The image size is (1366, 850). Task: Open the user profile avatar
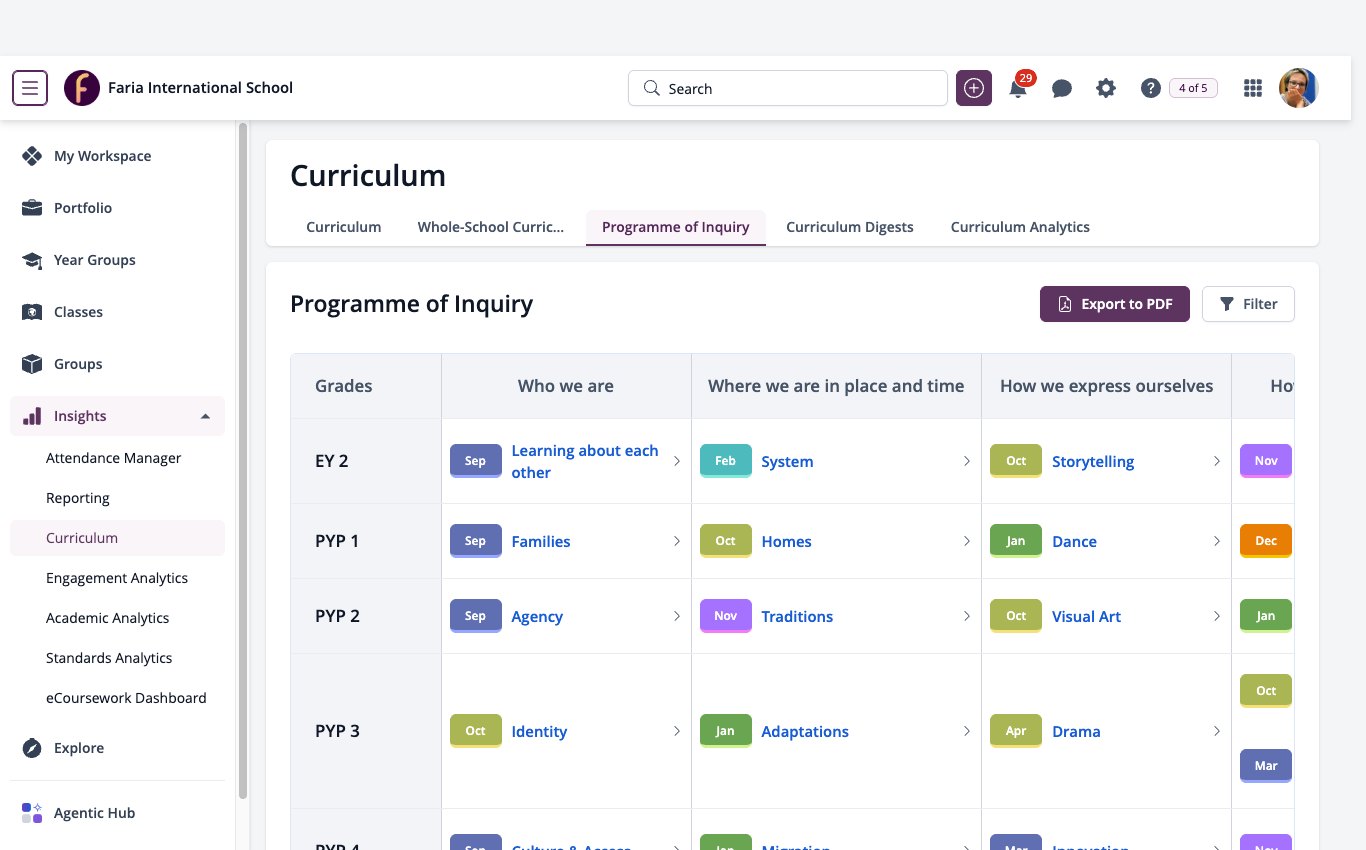(1299, 88)
